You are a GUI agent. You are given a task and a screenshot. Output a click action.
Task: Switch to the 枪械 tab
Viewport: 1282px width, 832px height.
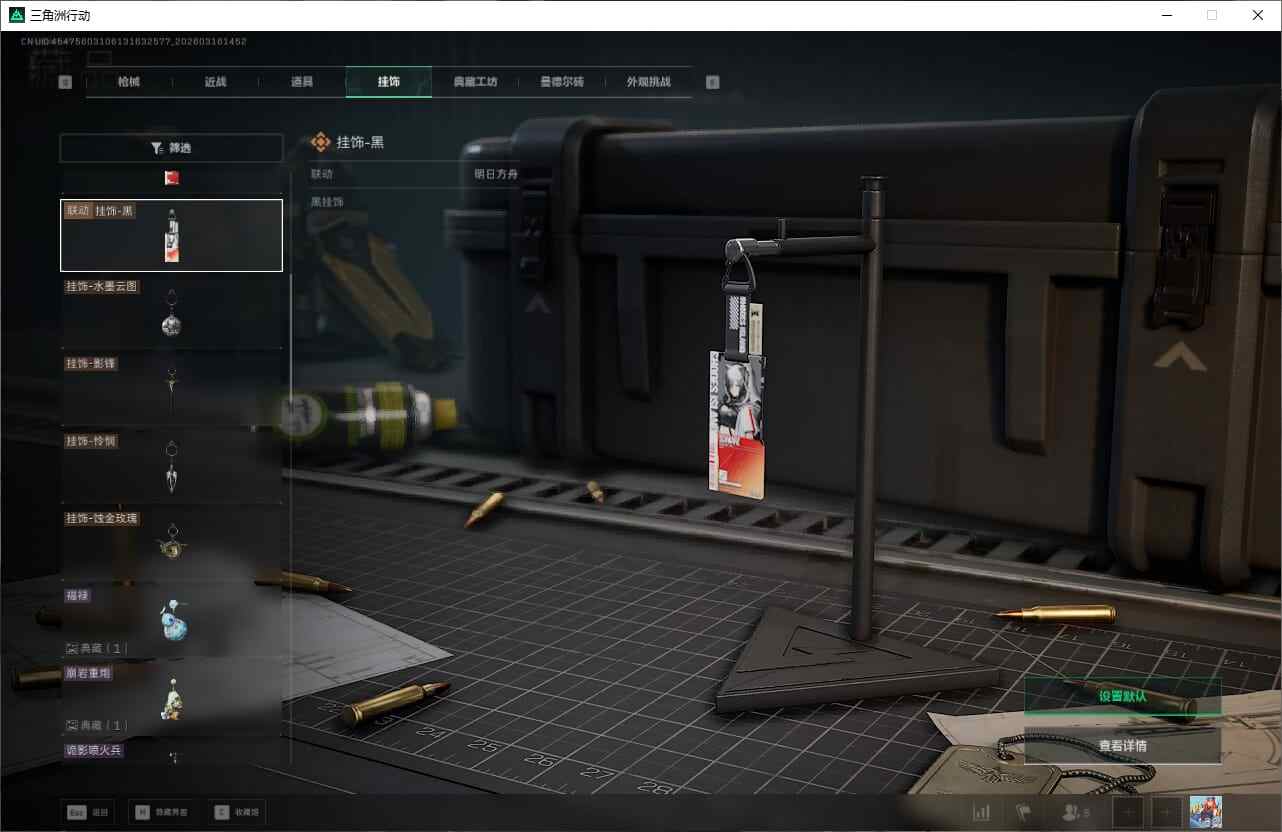click(129, 82)
